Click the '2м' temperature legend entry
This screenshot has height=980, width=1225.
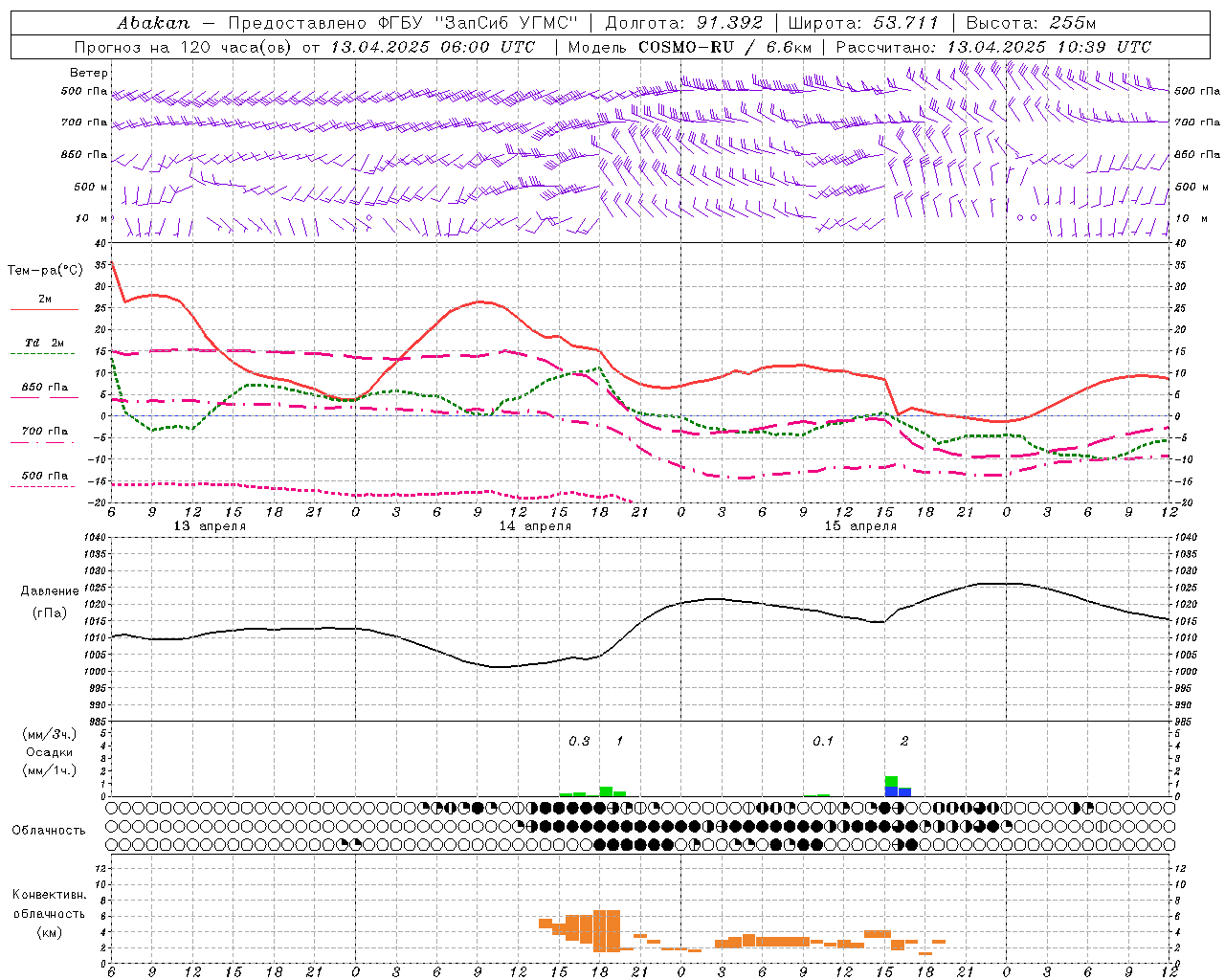point(45,299)
